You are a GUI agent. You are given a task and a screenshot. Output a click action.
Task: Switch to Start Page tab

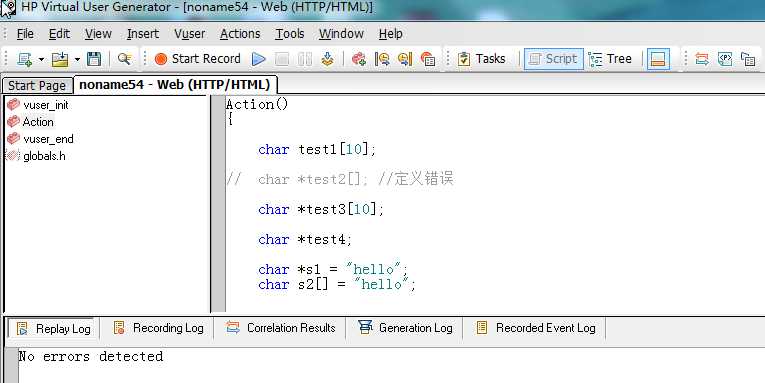[37, 85]
